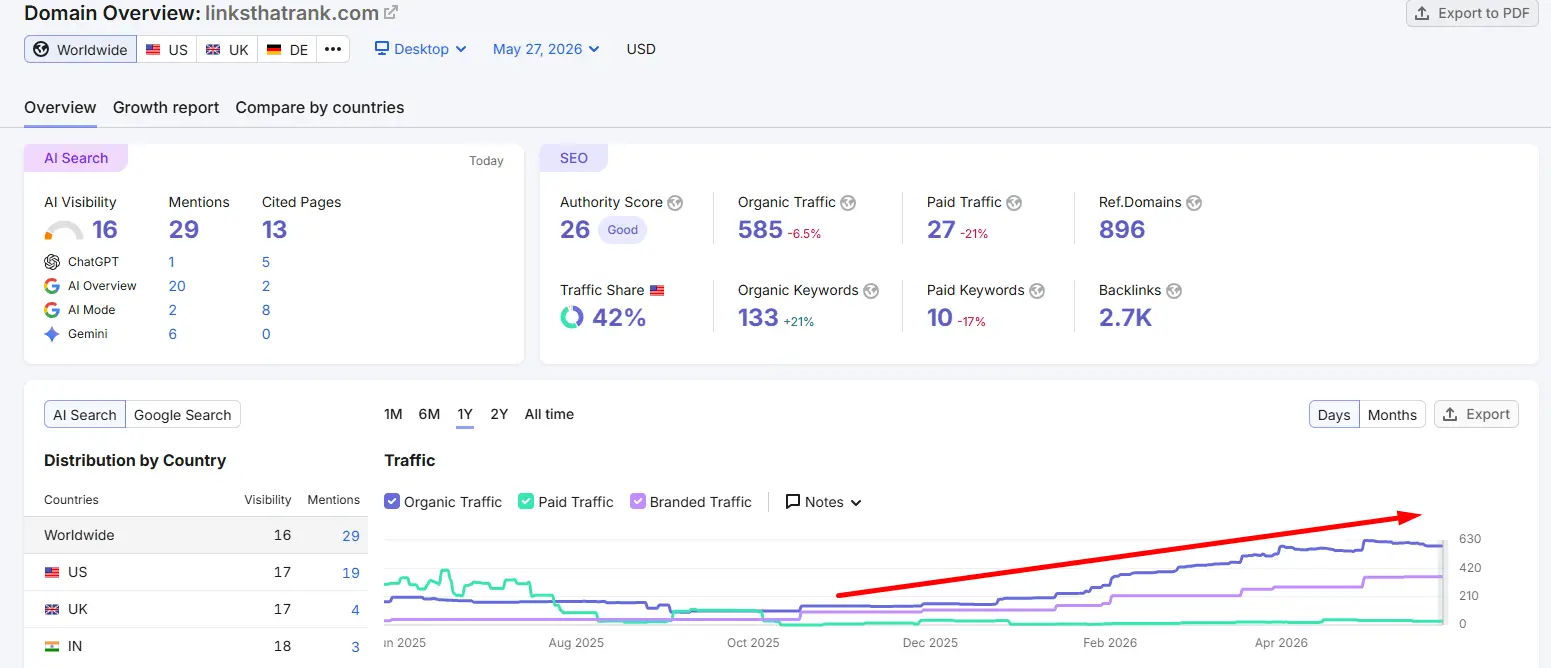Screen dimensions: 1551x668
Task: Click the Google icon beside AI Overview
Action: (x=52, y=286)
